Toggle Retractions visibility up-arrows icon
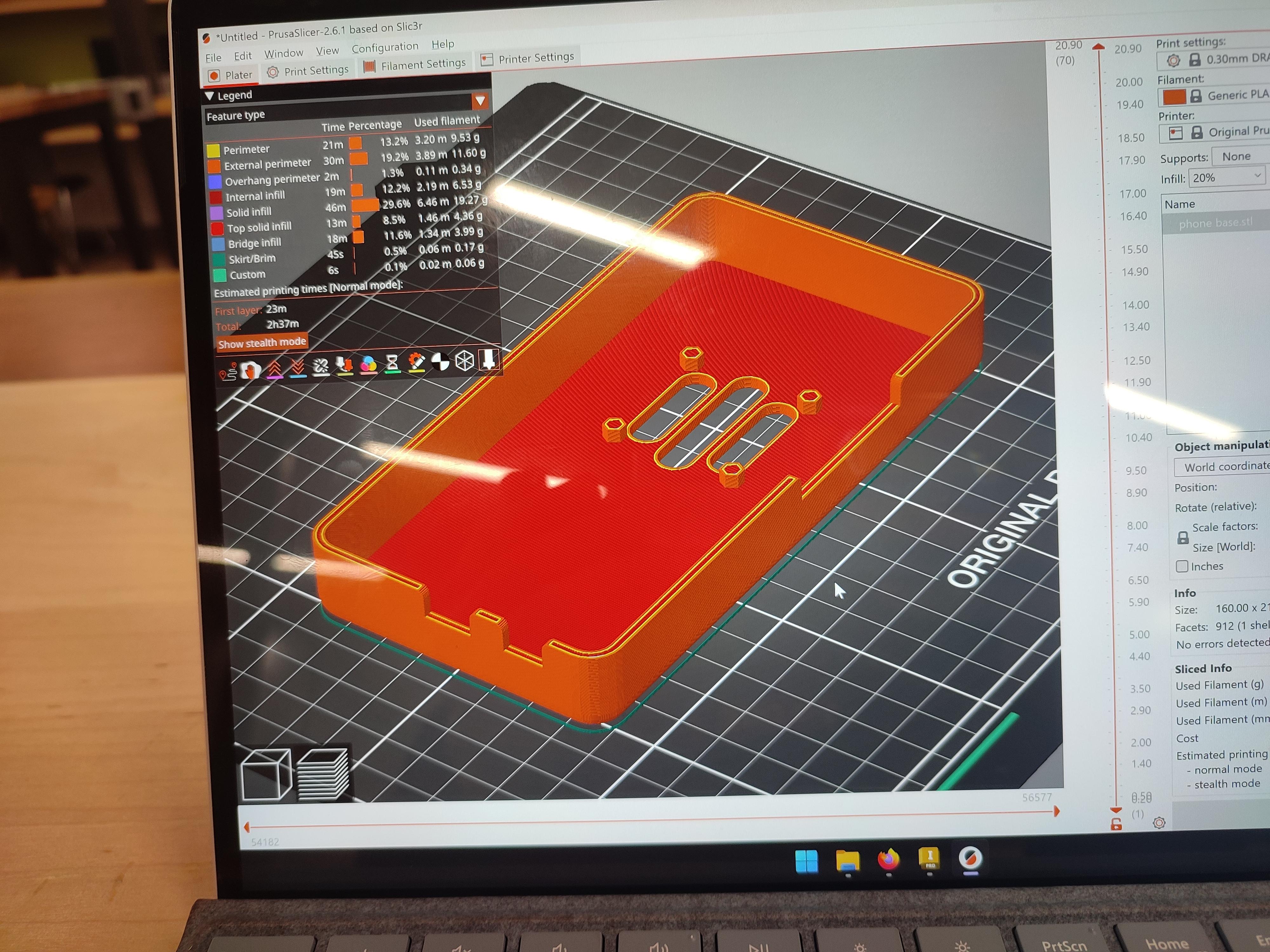Viewport: 1270px width, 952px height. [x=274, y=369]
